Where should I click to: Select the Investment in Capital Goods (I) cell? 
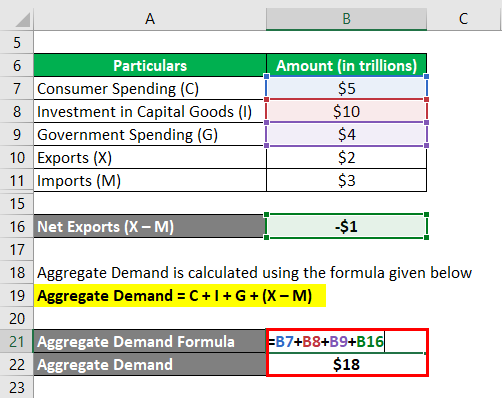pos(150,111)
